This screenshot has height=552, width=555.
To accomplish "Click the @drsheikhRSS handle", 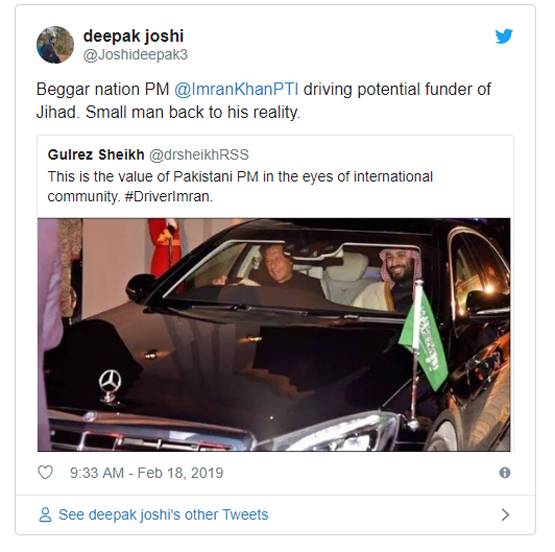I will coord(199,155).
